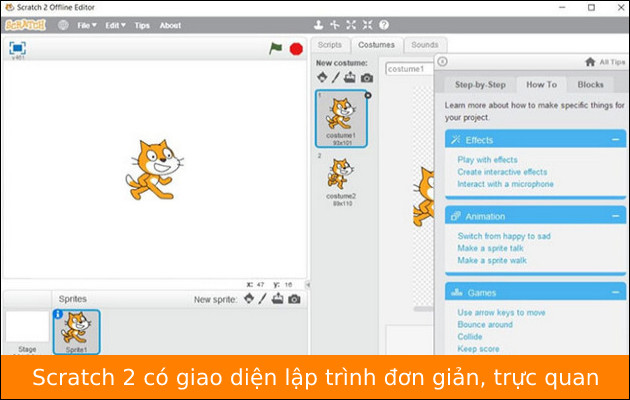Open 'Play with effects' tip

487,160
